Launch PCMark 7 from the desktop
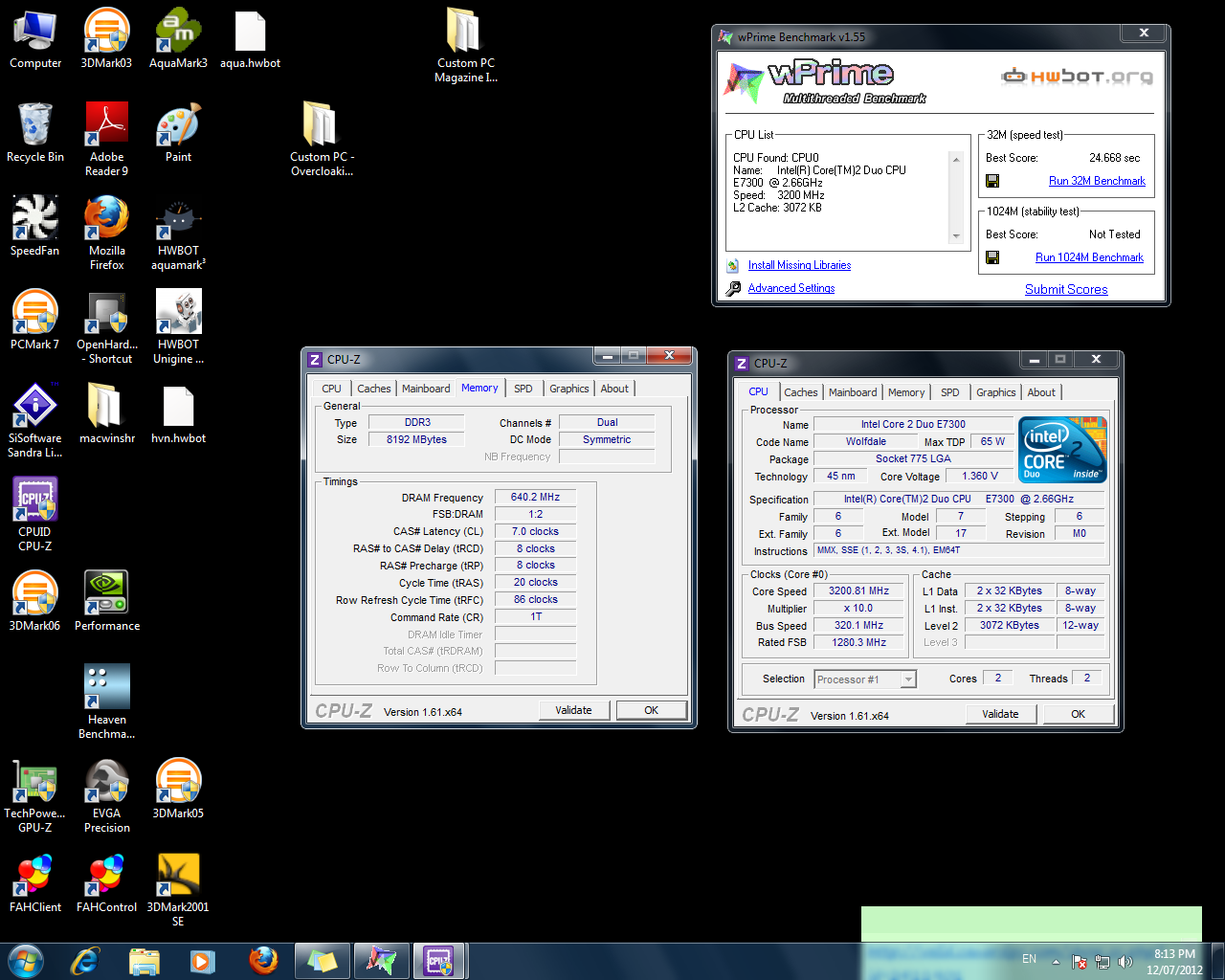Screen dimensions: 1225x980 [35, 321]
